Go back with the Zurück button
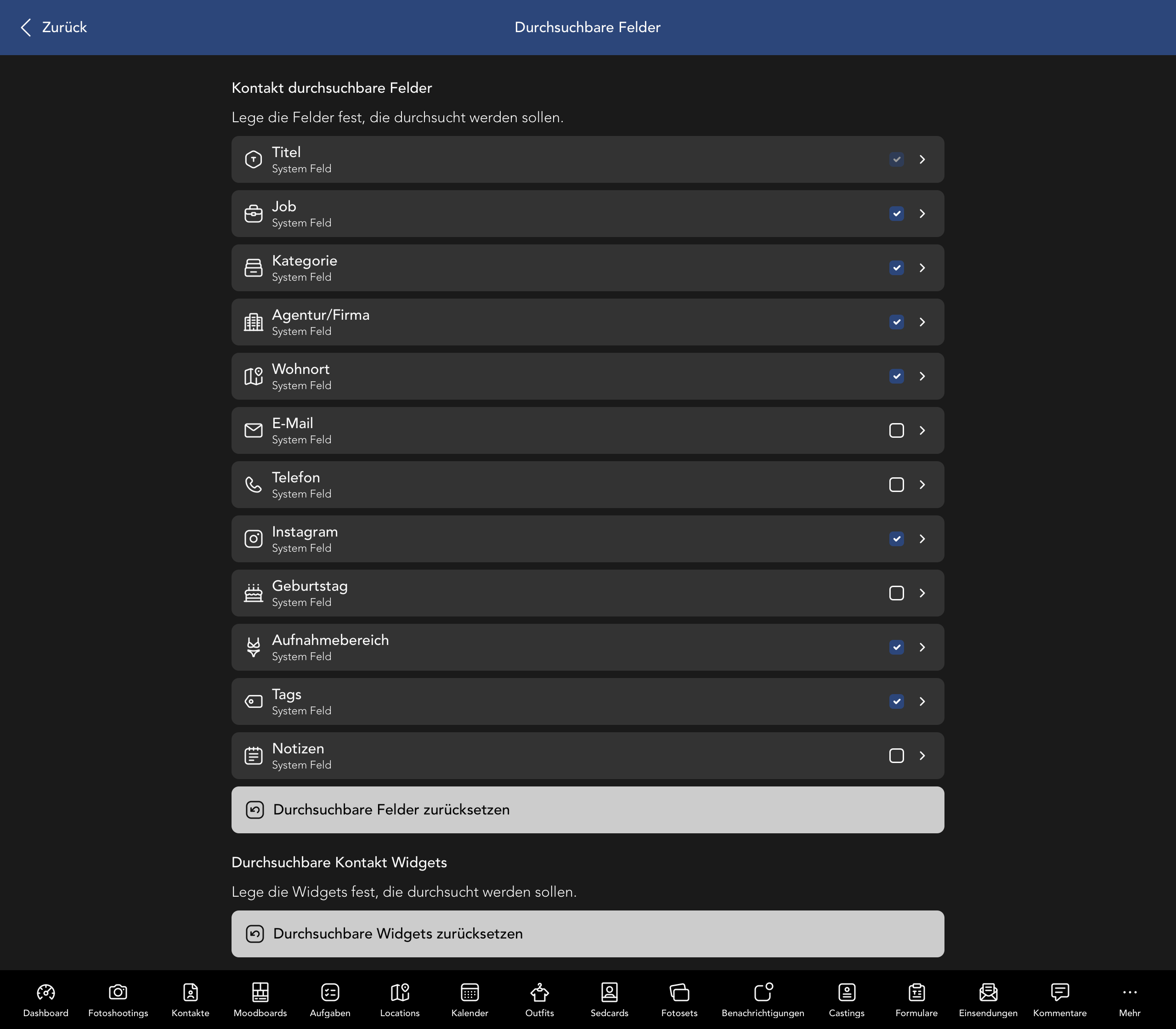 pos(53,27)
